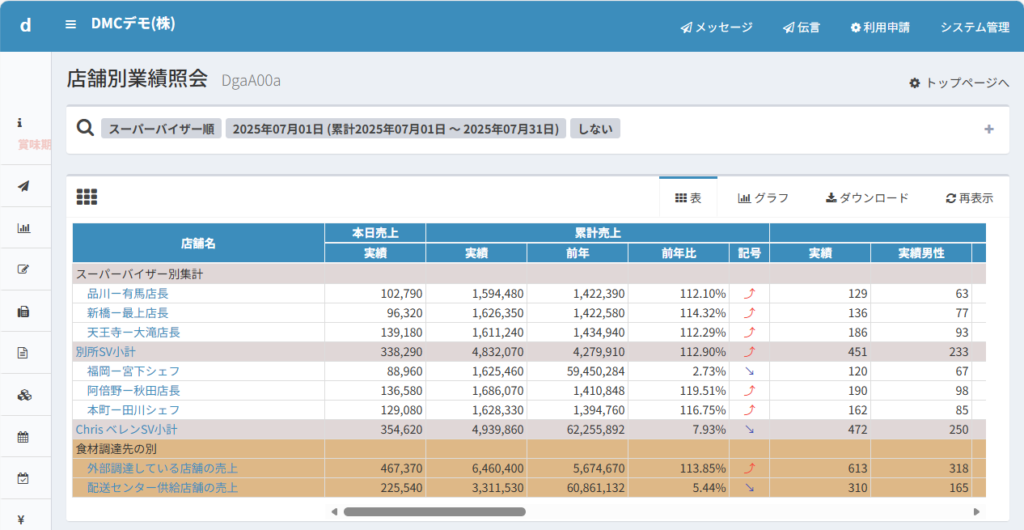Click the ダウンロード button

[x=866, y=198]
